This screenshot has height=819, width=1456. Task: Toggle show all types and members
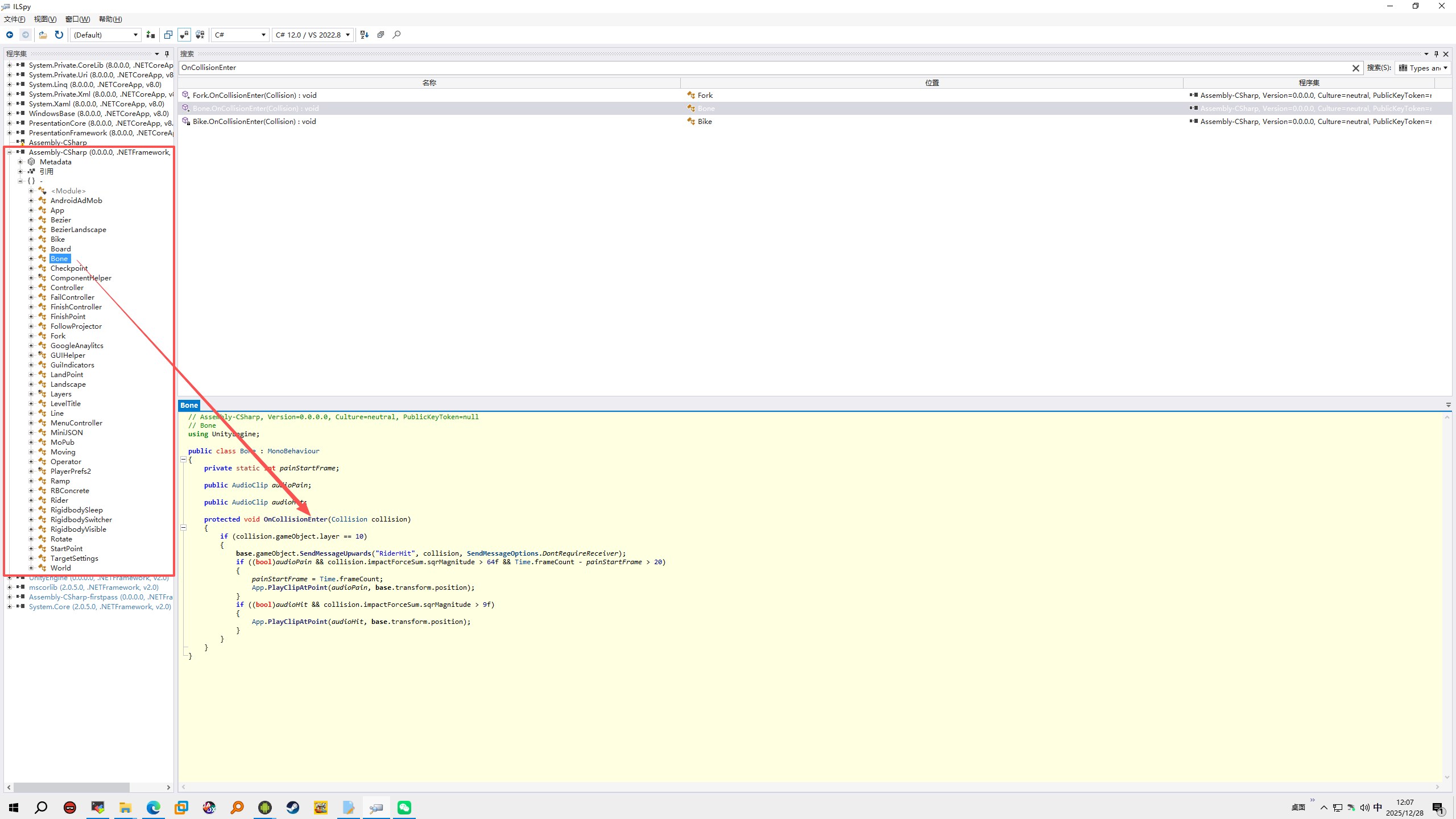pyautogui.click(x=200, y=35)
